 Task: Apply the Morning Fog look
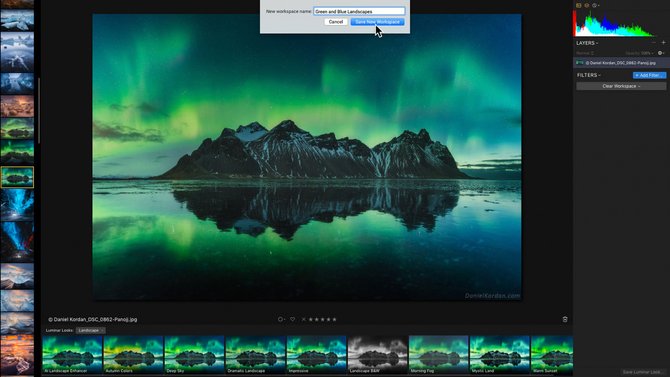tap(439, 355)
